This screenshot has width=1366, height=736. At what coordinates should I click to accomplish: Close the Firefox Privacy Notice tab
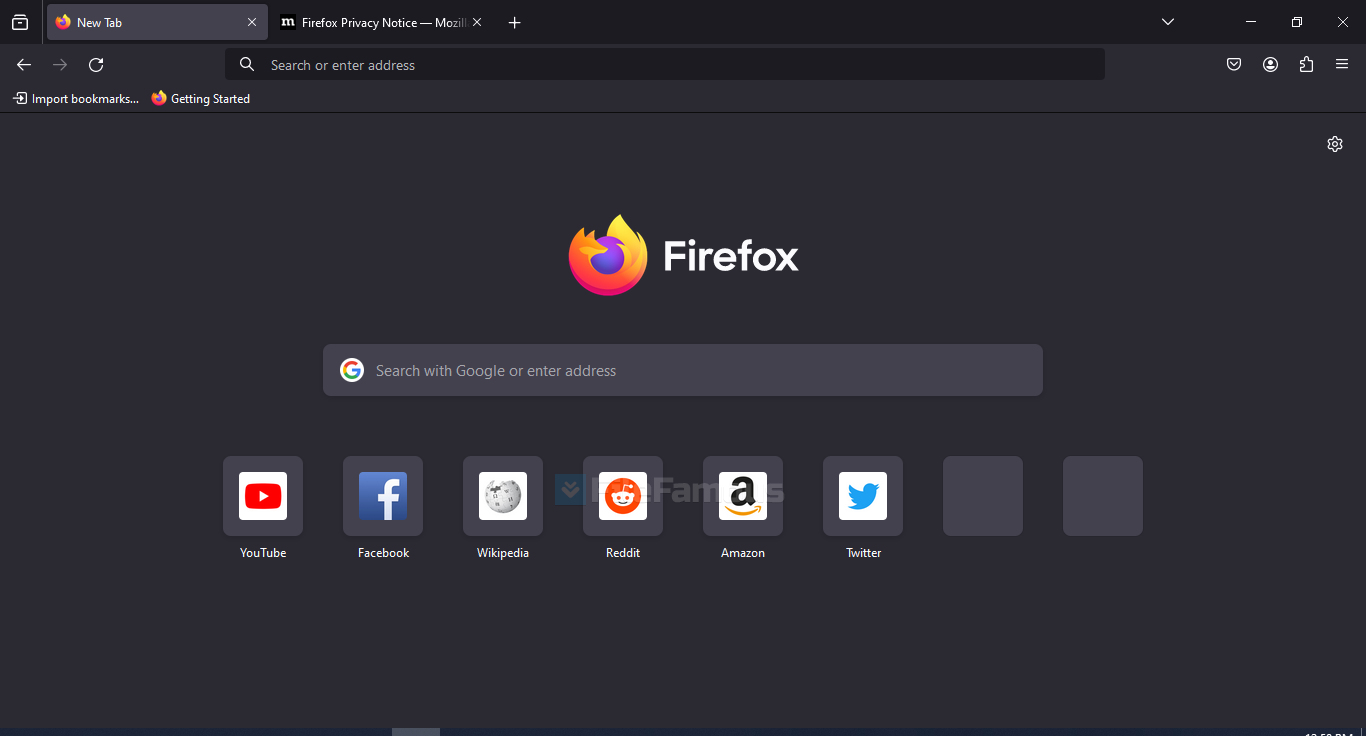(477, 22)
